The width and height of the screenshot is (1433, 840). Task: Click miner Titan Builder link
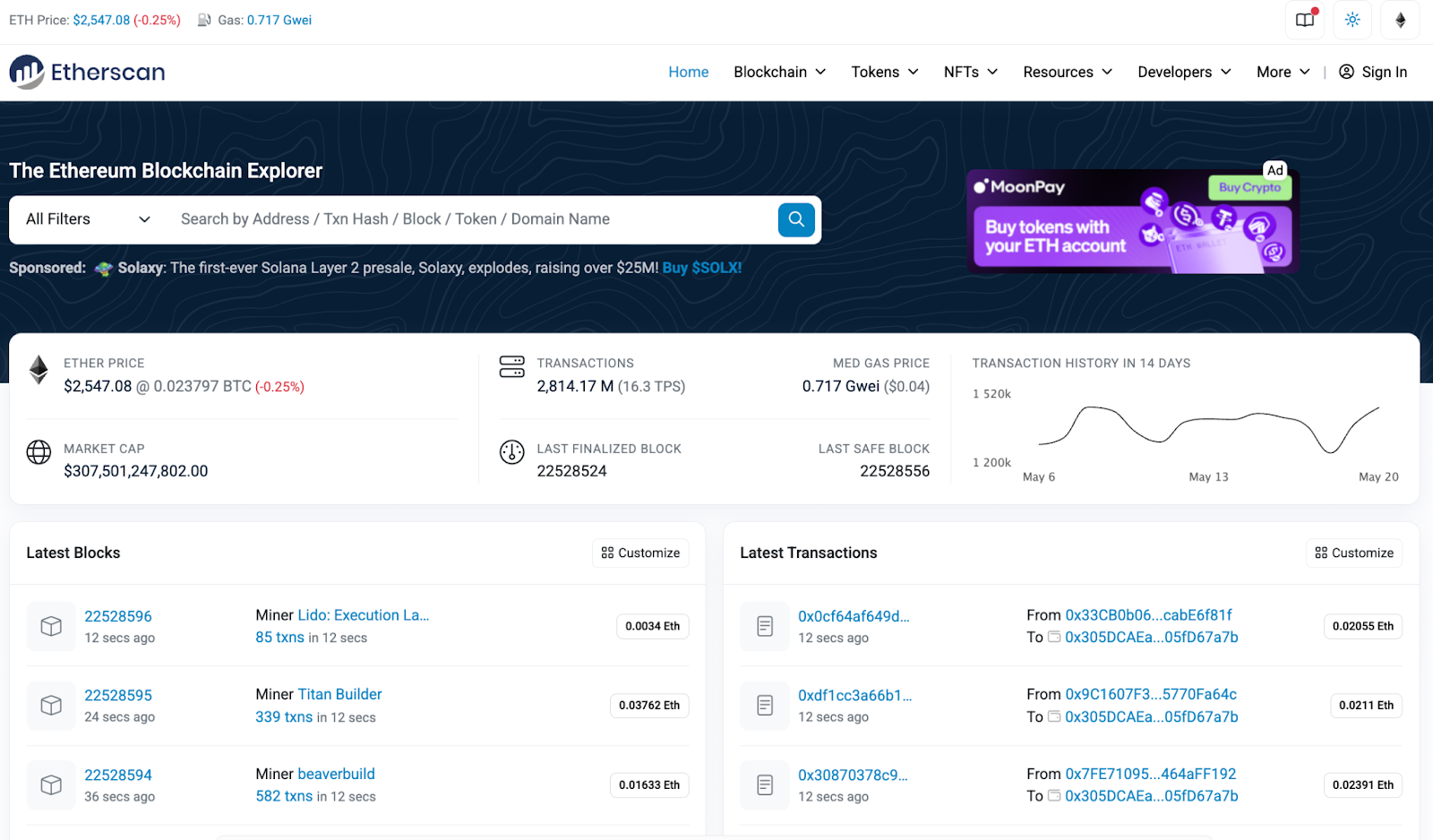click(339, 694)
